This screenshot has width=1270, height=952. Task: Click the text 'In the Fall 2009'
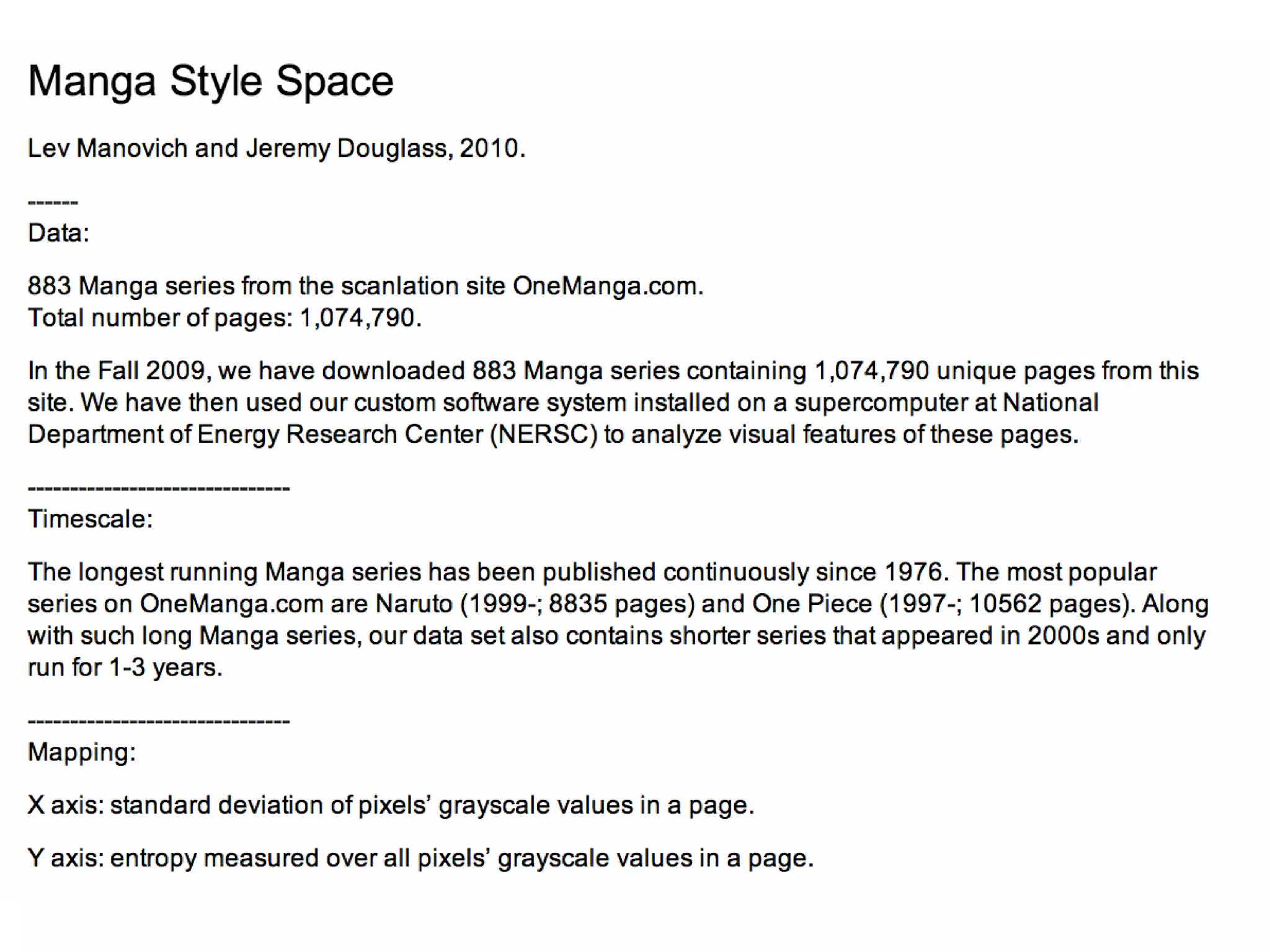coord(115,371)
